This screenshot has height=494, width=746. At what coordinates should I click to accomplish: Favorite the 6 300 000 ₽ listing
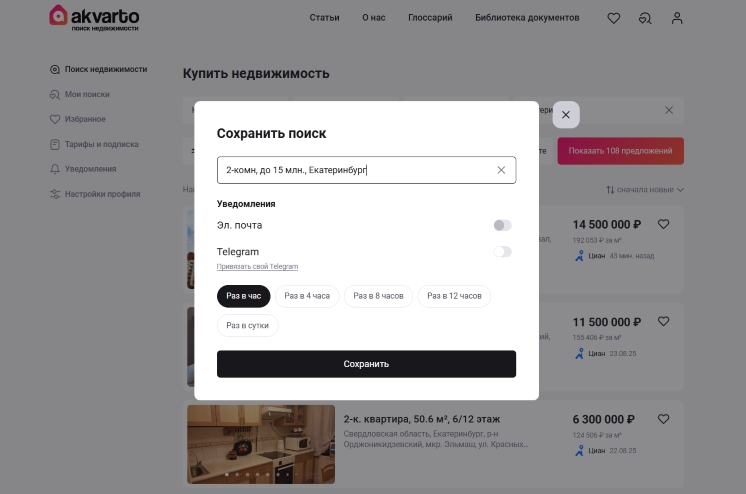click(x=663, y=419)
